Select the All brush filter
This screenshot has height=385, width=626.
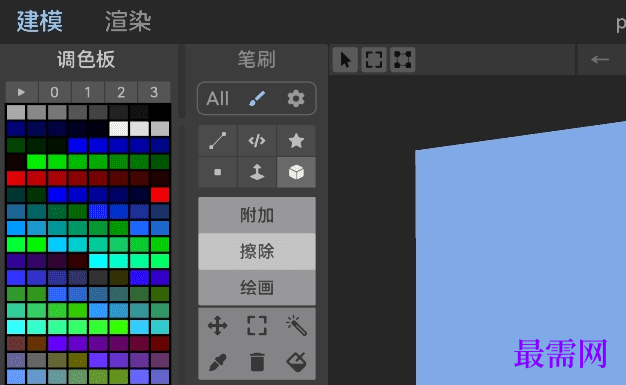218,98
